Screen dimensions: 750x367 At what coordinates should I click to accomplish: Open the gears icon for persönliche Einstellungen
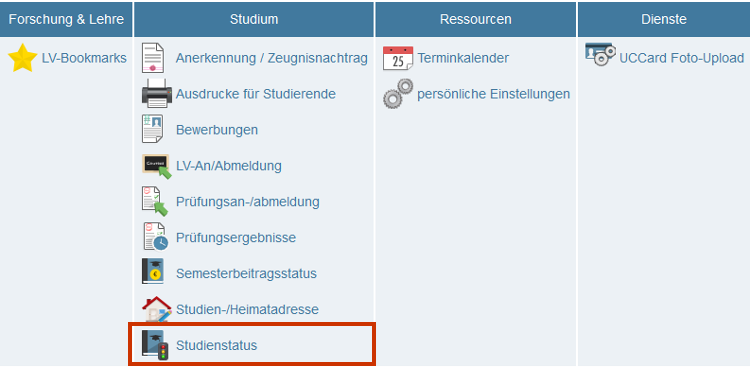pos(398,94)
